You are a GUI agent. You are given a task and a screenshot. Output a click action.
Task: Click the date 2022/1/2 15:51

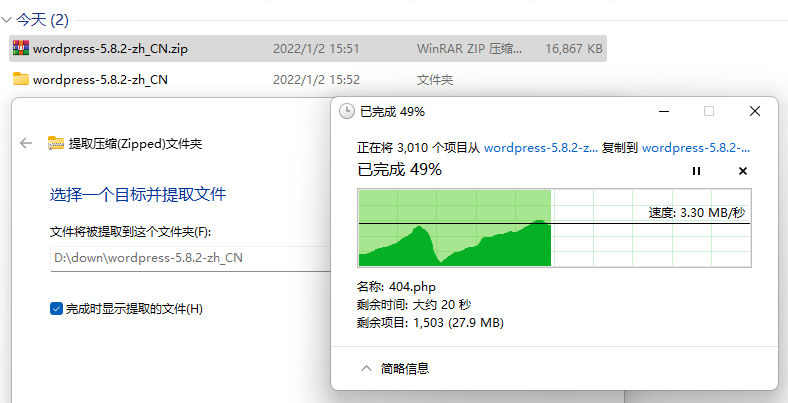tap(316, 49)
